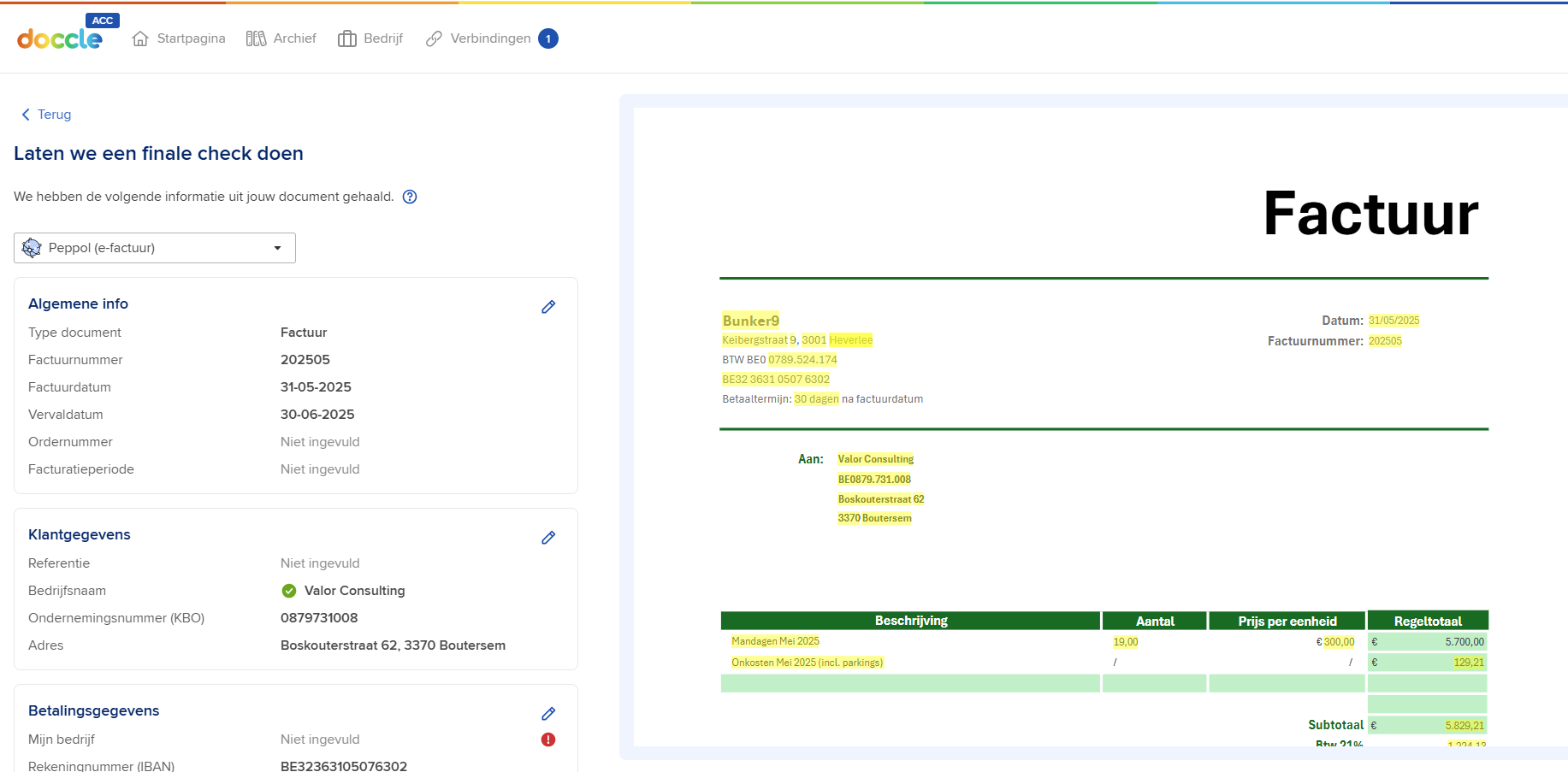
Task: Go back via the Terug link
Action: (x=46, y=115)
